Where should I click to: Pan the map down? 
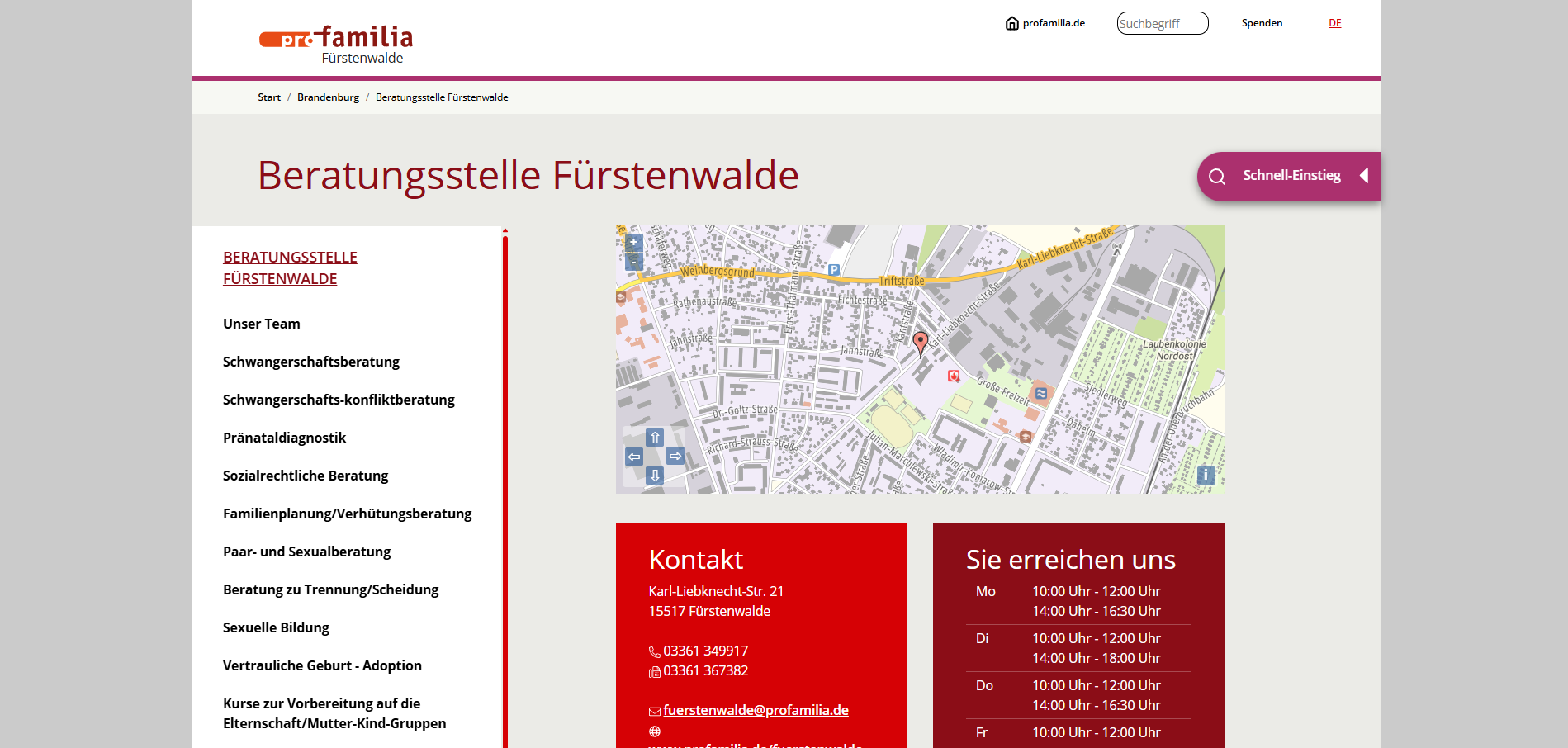(x=655, y=476)
